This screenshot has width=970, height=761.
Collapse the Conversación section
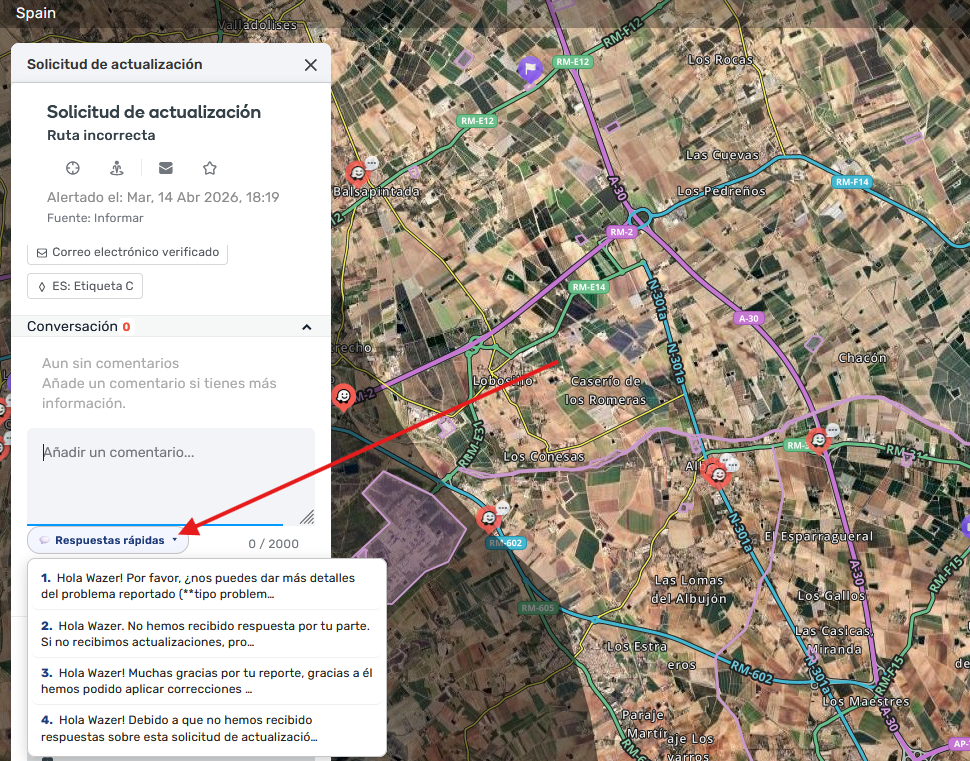[x=306, y=327]
